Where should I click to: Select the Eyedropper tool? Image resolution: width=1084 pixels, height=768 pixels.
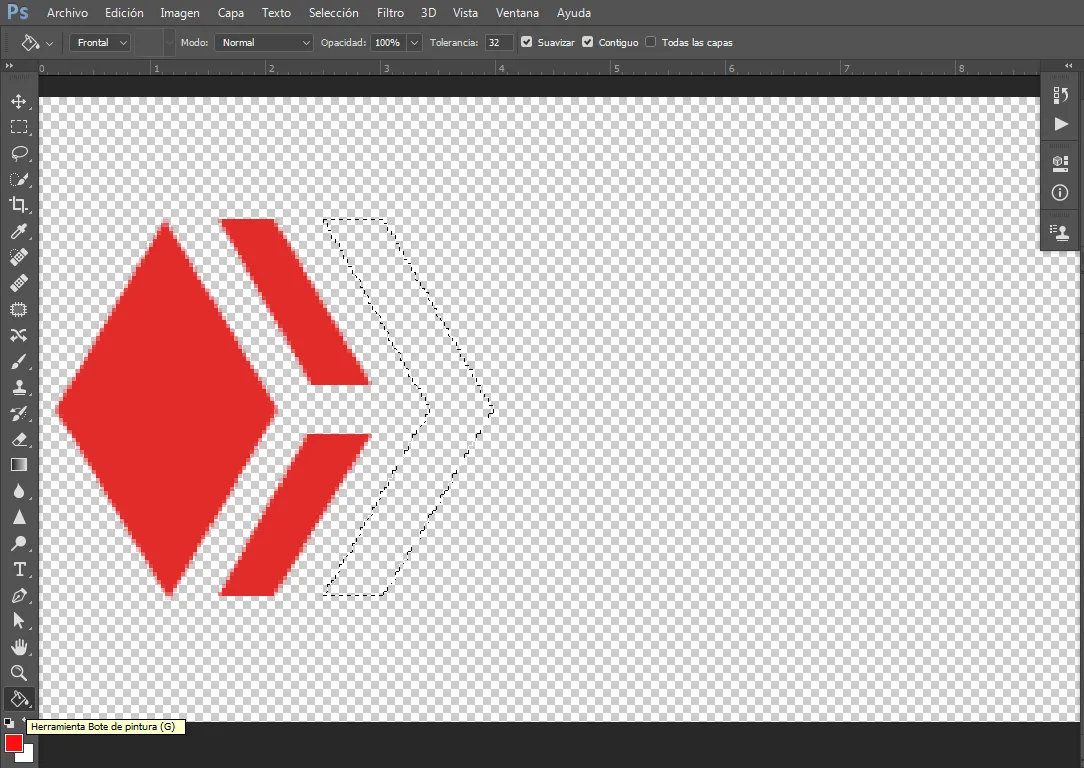point(19,232)
